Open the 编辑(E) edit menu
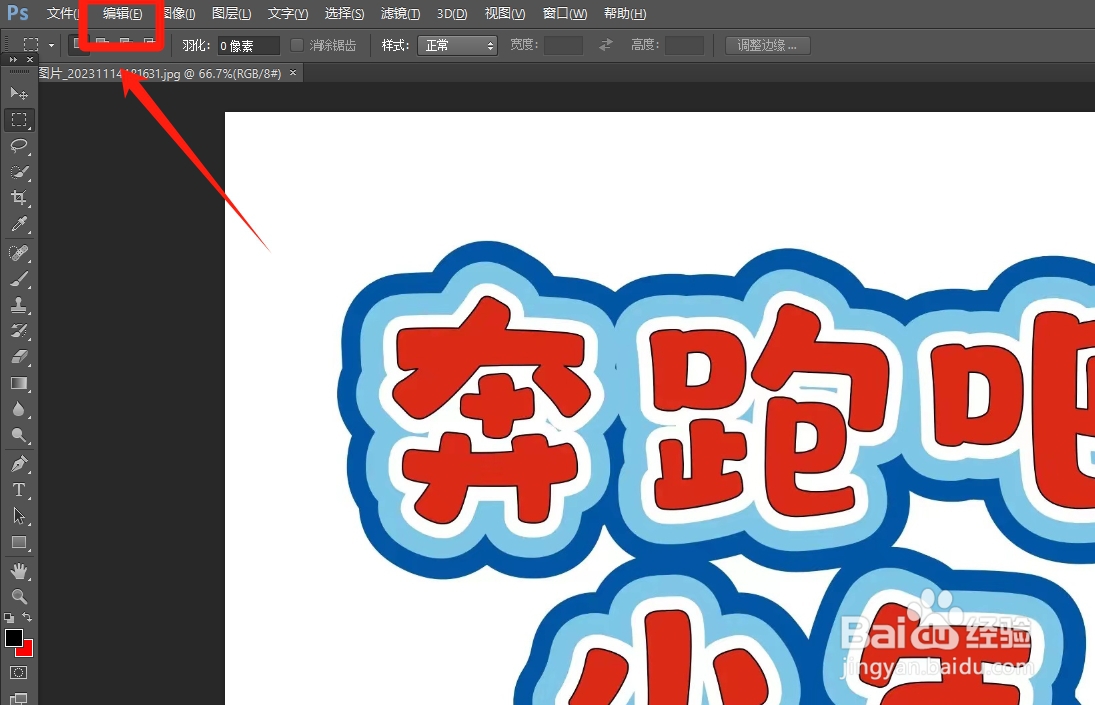The height and width of the screenshot is (705, 1095). click(122, 13)
